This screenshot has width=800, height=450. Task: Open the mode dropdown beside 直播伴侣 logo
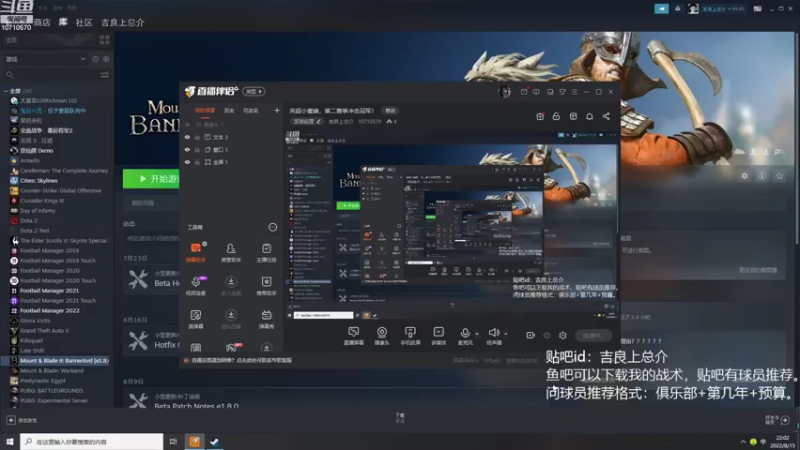(x=254, y=91)
